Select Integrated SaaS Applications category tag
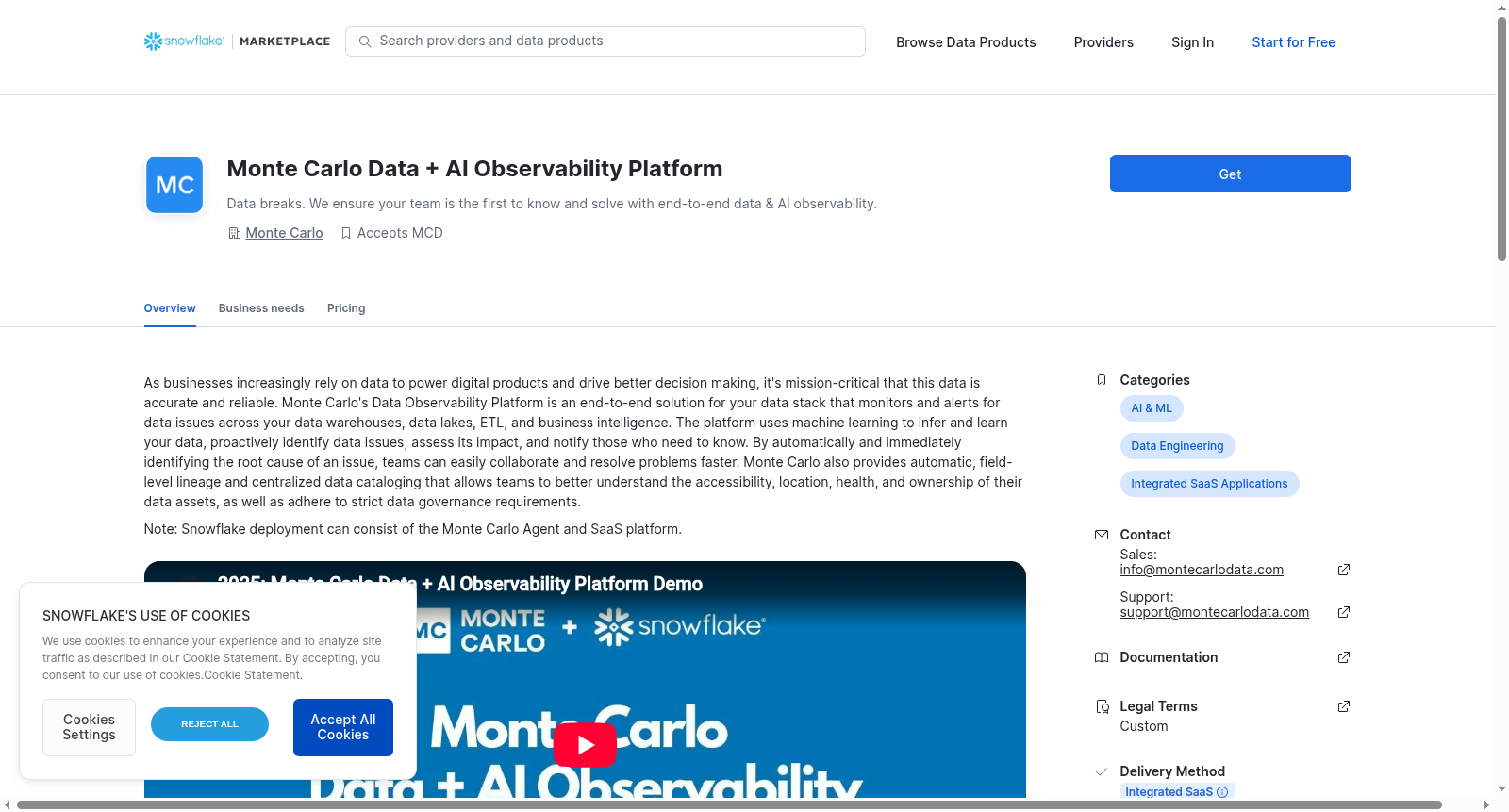 [1209, 484]
